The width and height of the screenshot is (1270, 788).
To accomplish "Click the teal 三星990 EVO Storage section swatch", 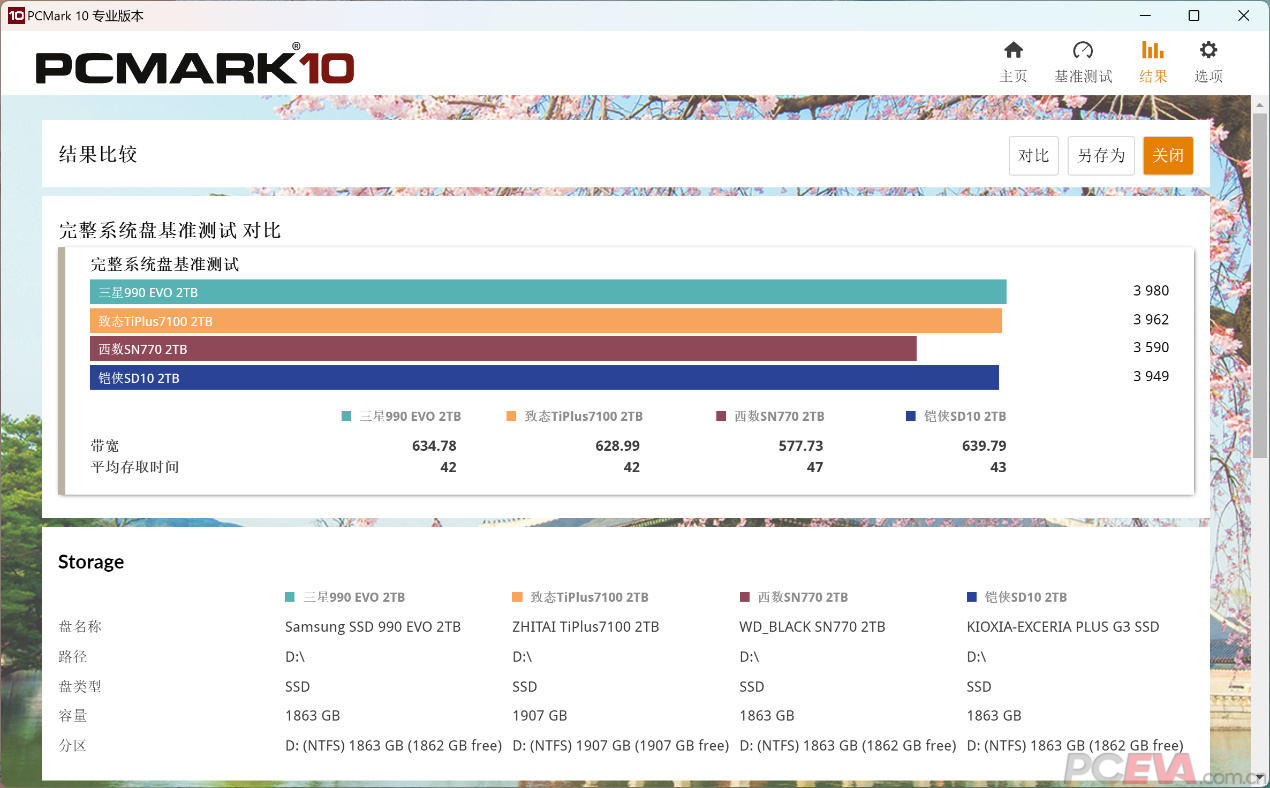I will (x=290, y=597).
